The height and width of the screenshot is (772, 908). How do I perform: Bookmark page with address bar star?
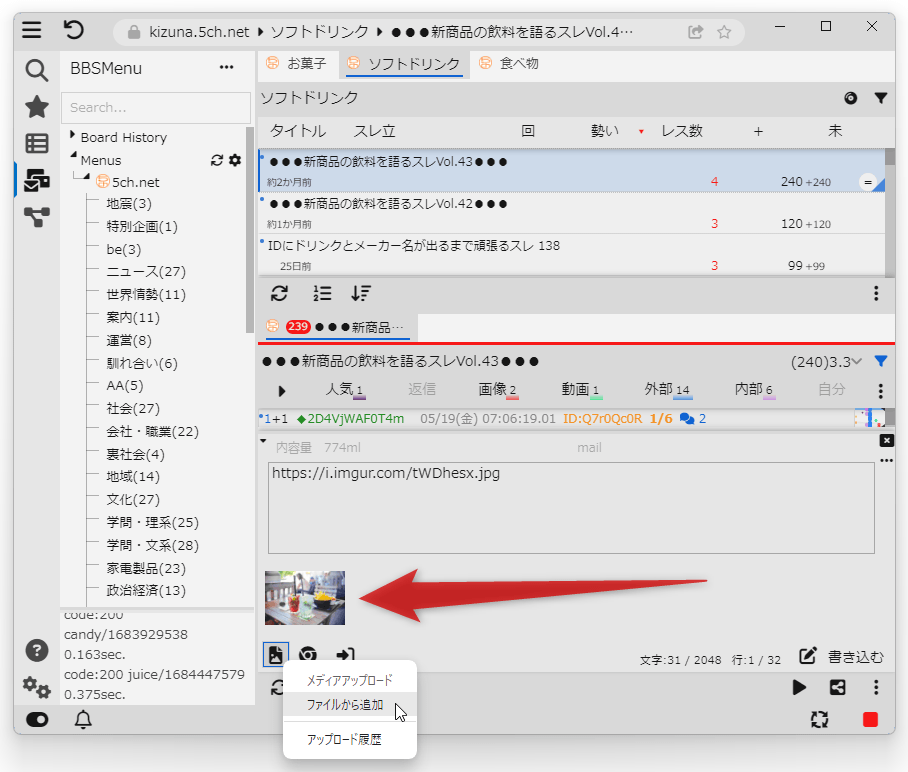724,32
